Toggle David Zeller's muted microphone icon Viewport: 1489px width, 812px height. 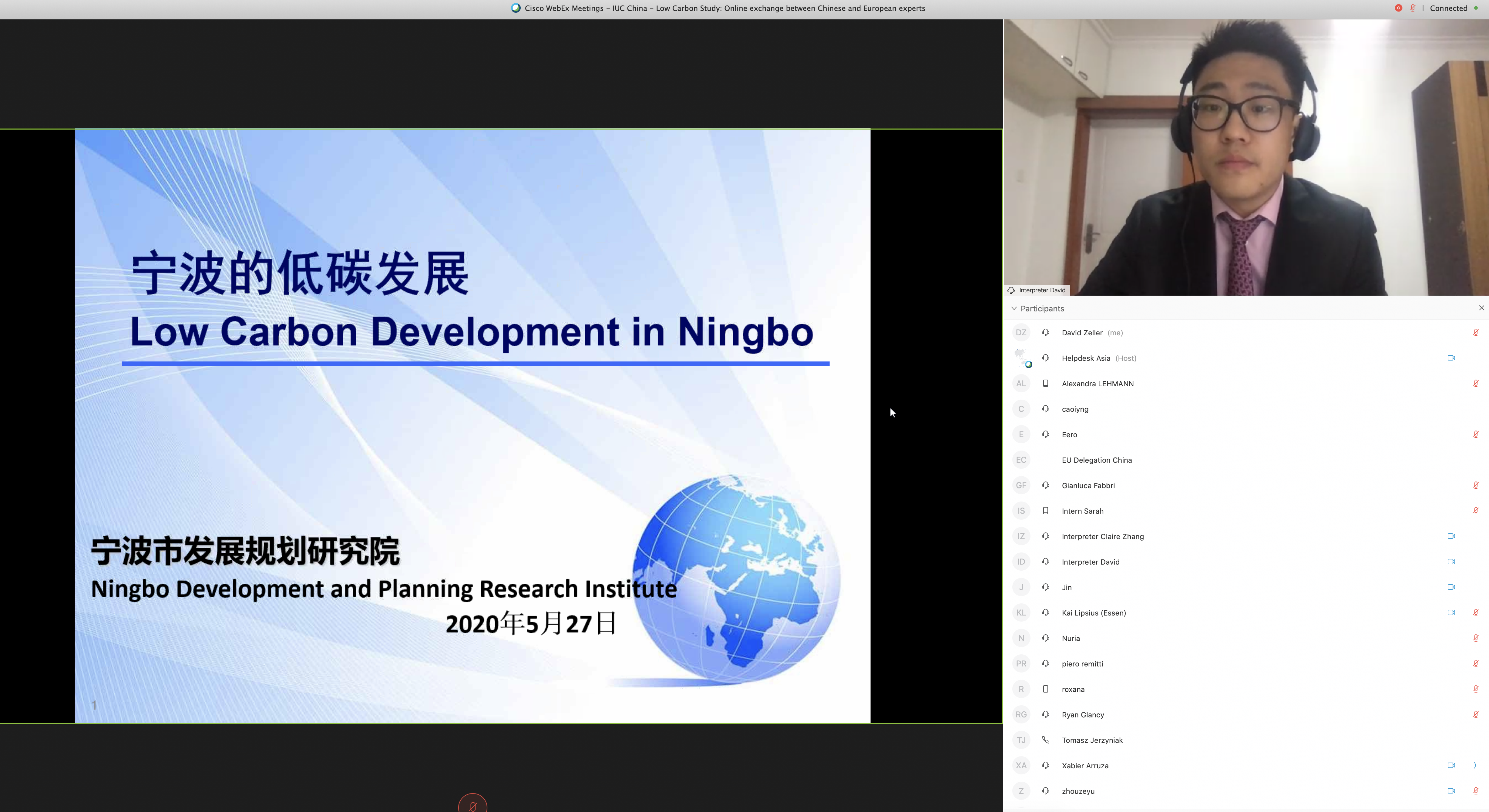[1475, 332]
